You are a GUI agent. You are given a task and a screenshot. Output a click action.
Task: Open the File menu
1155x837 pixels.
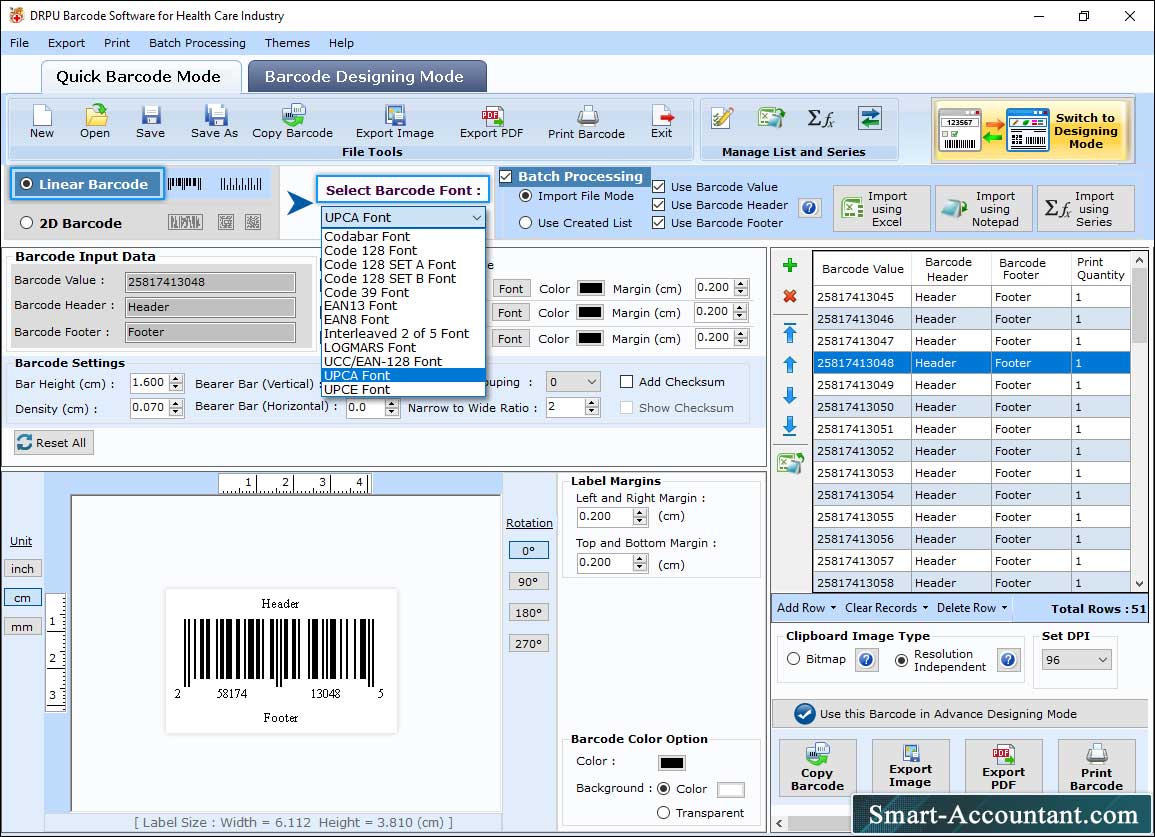(x=20, y=43)
